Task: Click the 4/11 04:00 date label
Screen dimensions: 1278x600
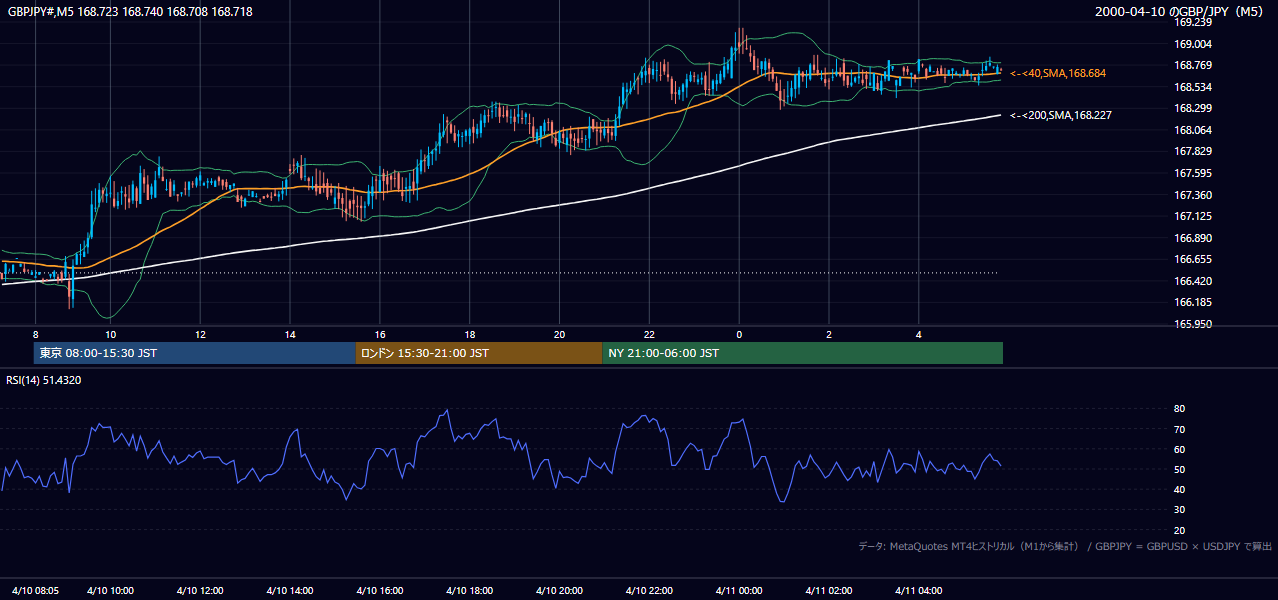Action: pos(919,590)
